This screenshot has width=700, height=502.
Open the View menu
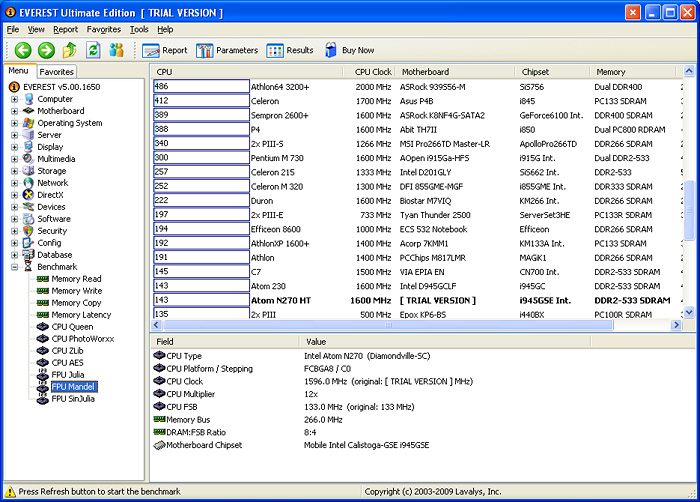(36, 29)
